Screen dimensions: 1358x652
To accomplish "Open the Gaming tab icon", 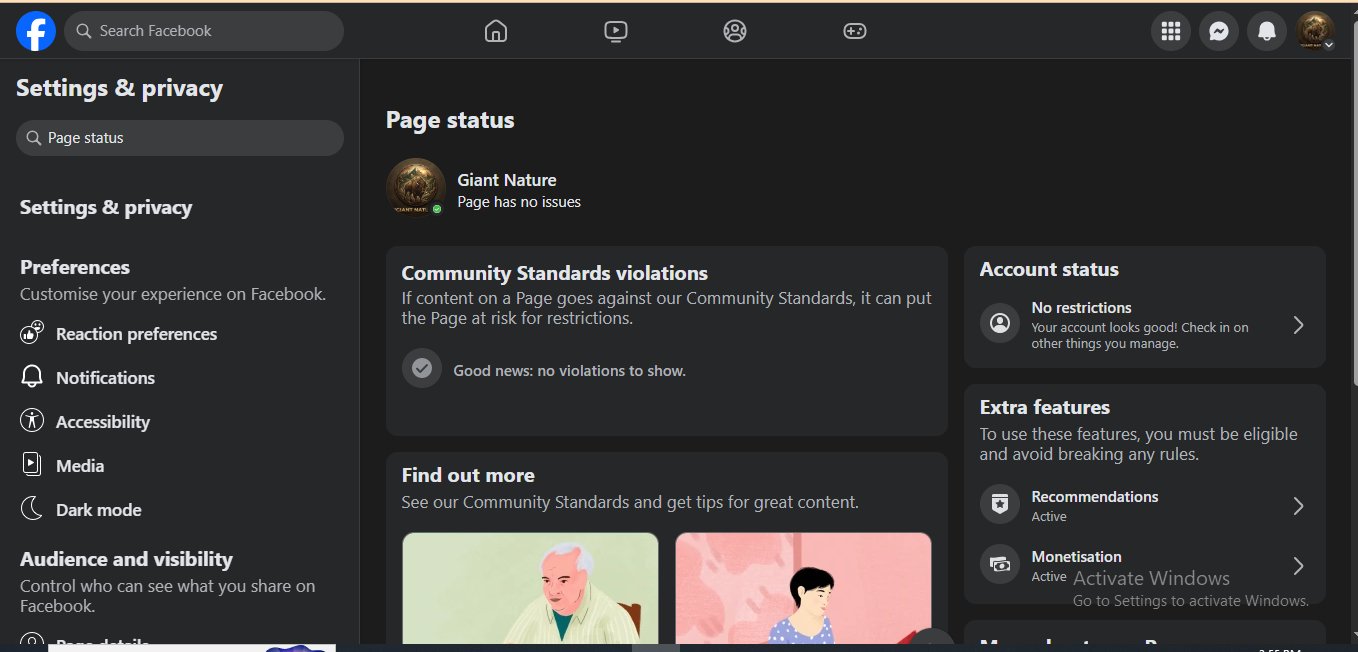I will click(x=854, y=31).
